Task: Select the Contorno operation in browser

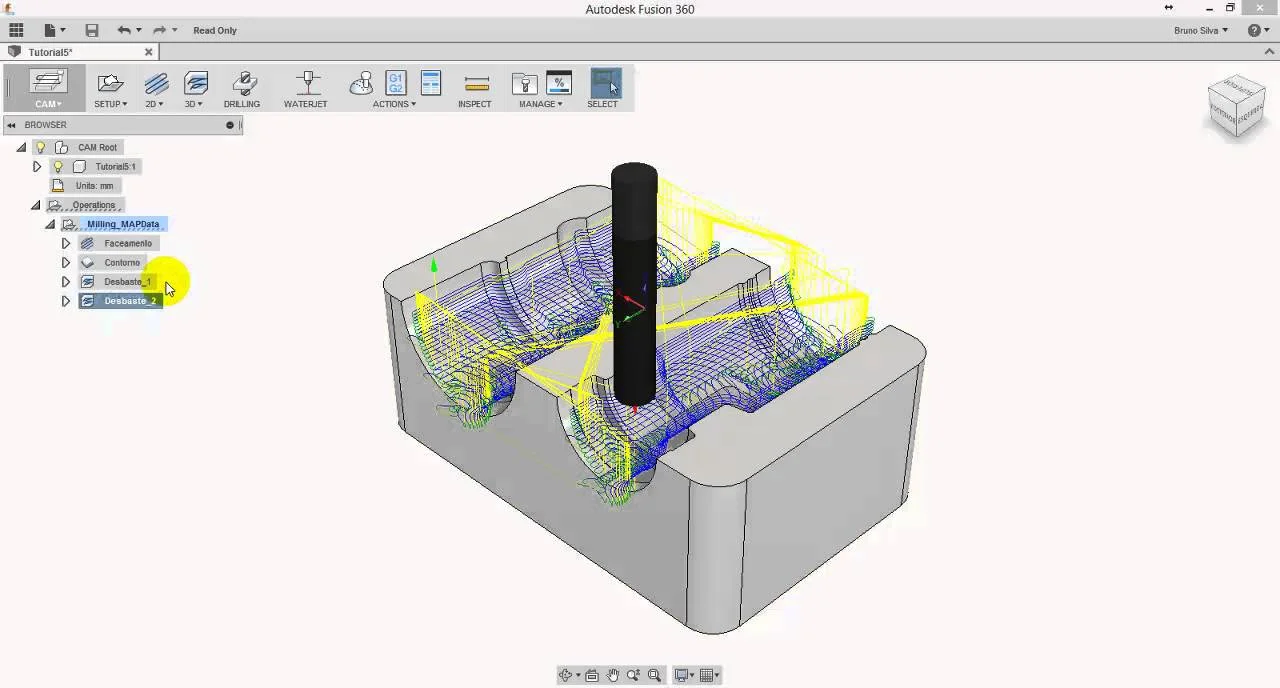Action: tap(122, 263)
